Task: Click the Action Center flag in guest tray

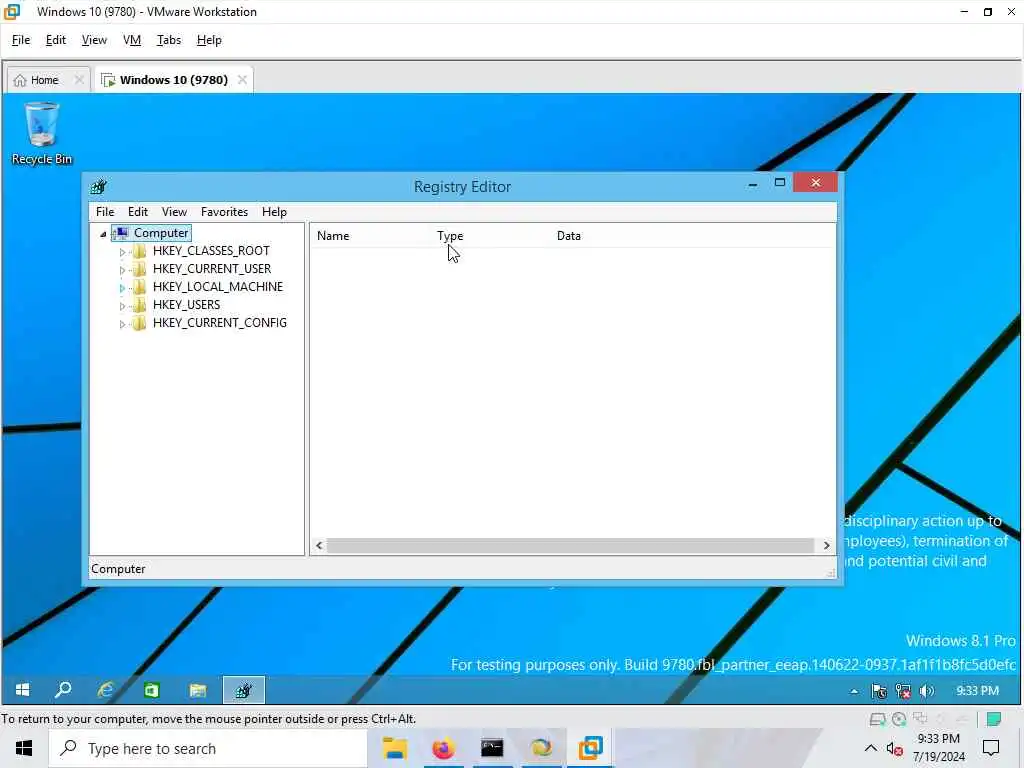Action: [x=879, y=691]
